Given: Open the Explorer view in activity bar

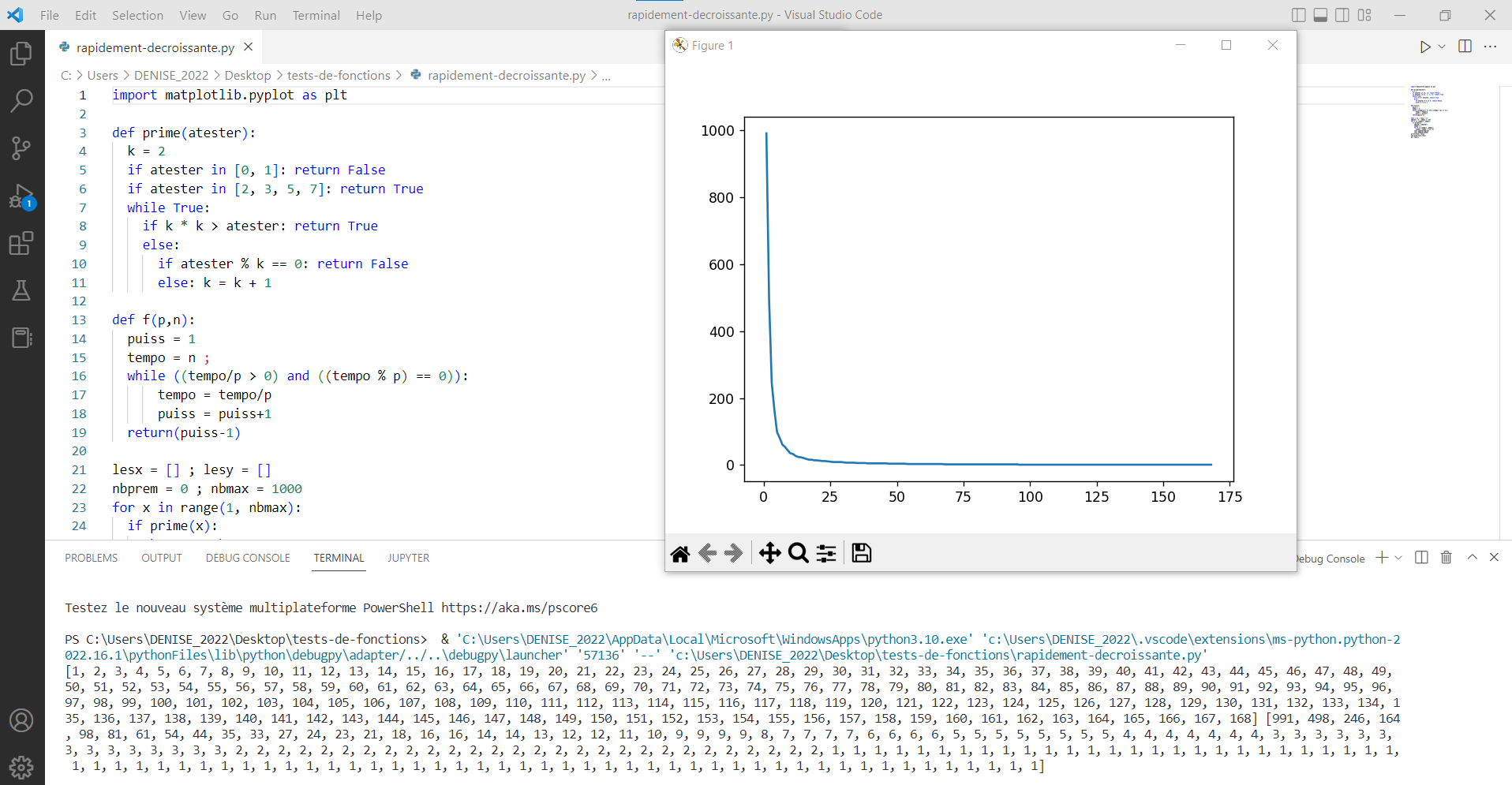Looking at the screenshot, I should (x=21, y=54).
